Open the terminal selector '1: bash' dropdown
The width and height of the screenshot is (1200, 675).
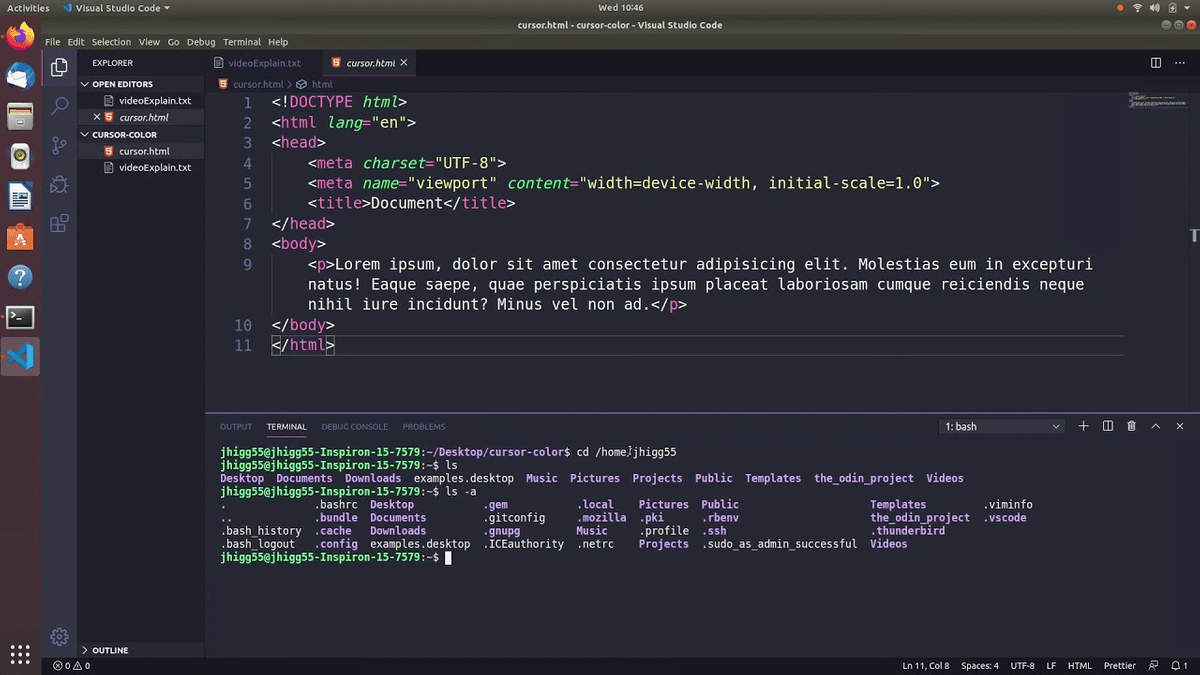tap(1002, 426)
